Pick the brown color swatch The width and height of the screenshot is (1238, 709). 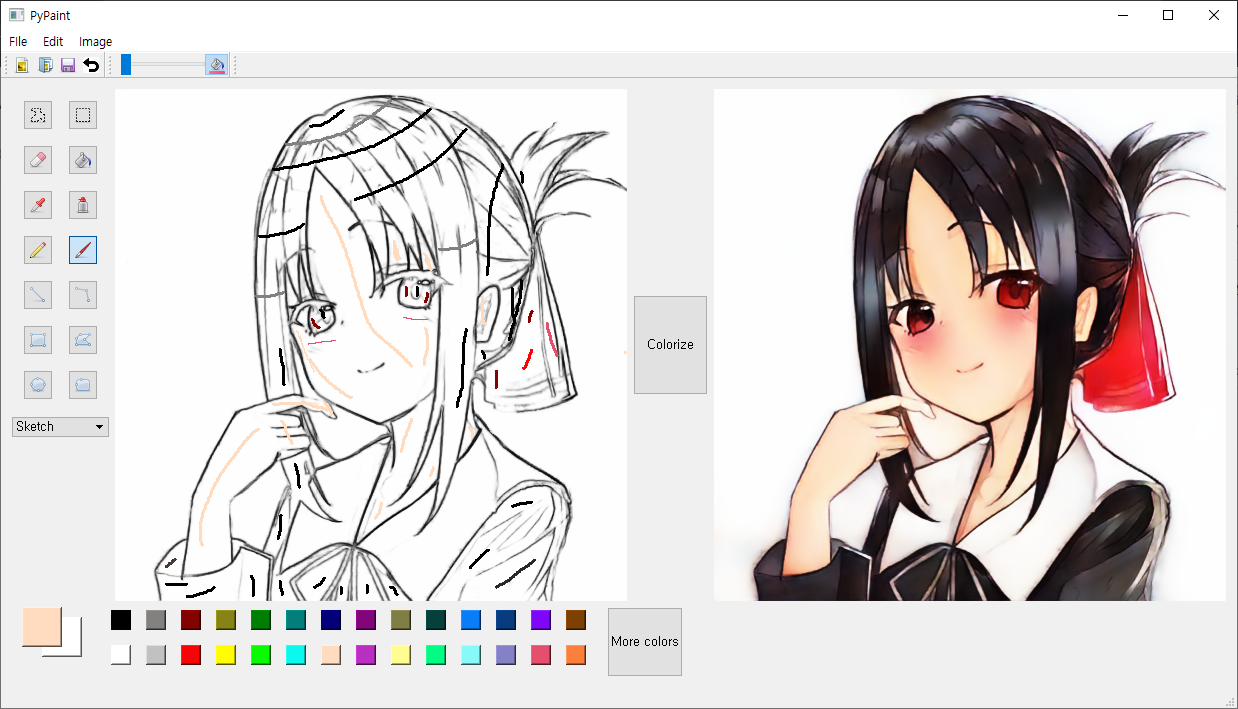pyautogui.click(x=576, y=620)
